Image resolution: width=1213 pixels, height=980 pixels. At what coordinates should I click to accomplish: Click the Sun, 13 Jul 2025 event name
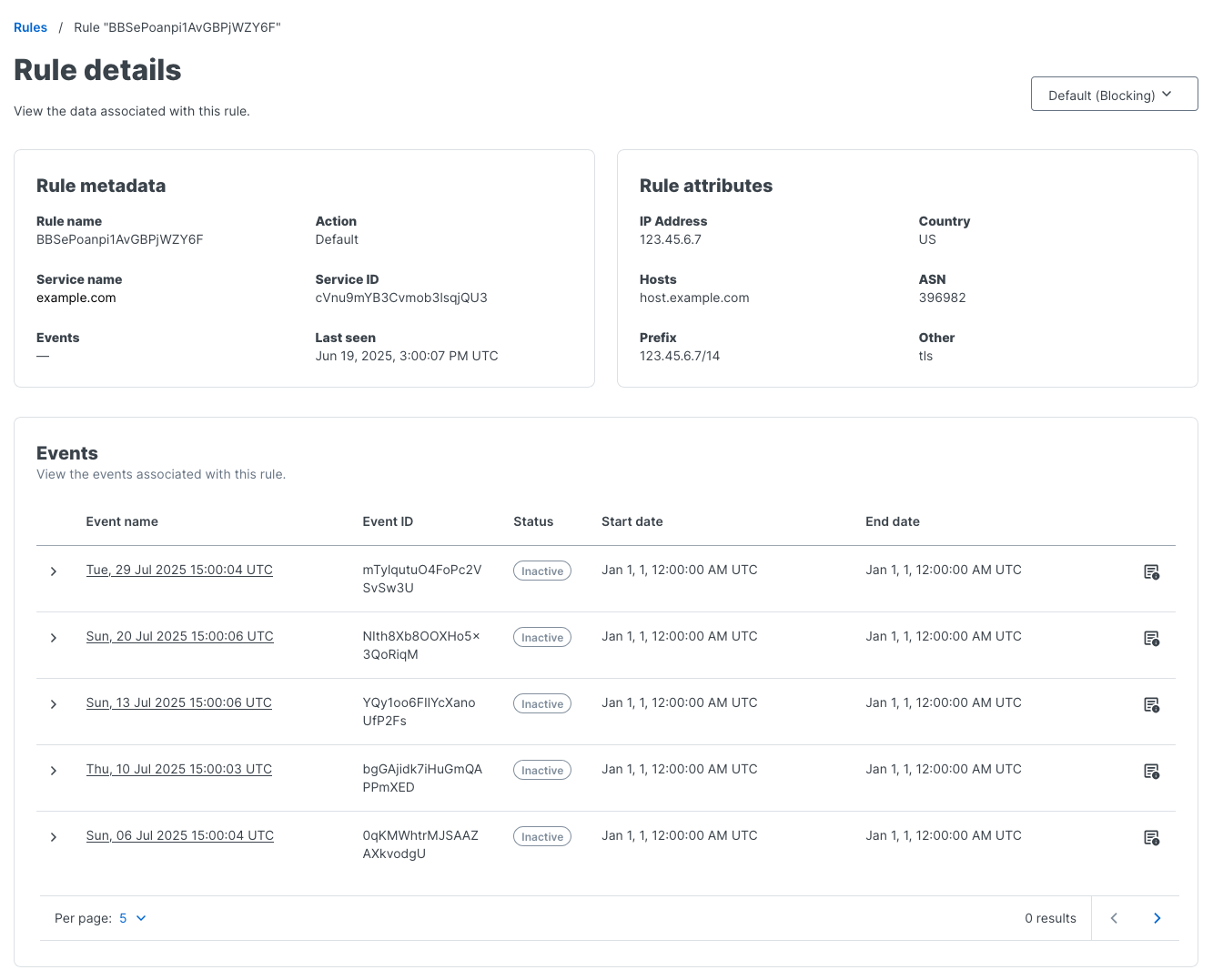(x=178, y=702)
